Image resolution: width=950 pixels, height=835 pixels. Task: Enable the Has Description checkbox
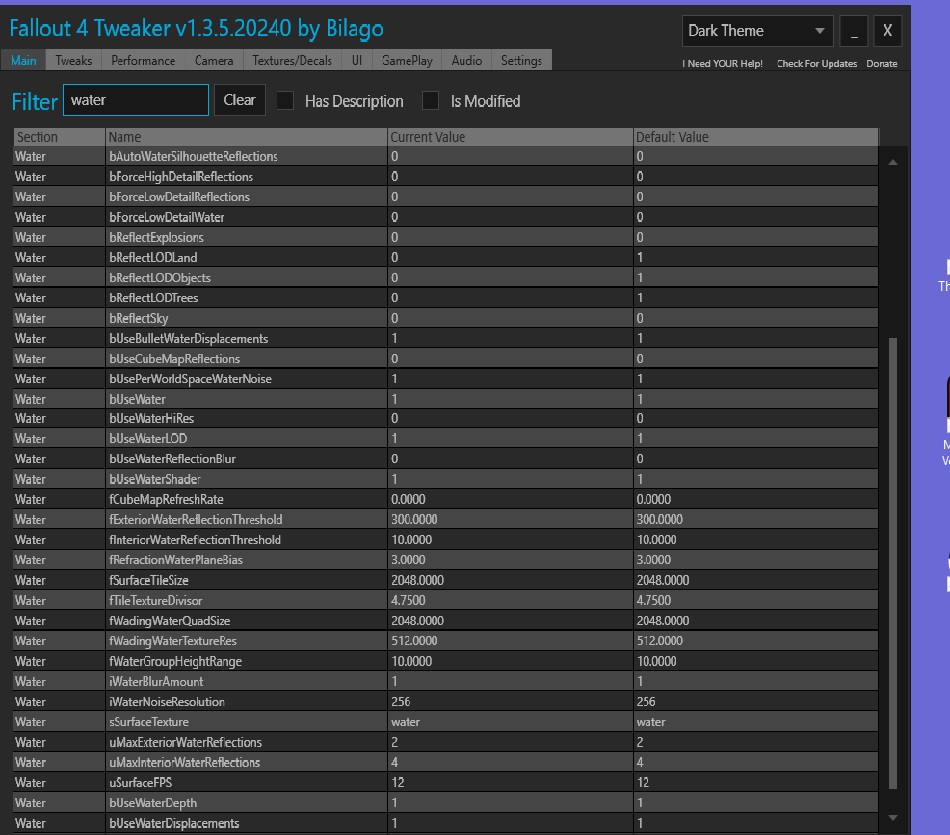pyautogui.click(x=286, y=101)
